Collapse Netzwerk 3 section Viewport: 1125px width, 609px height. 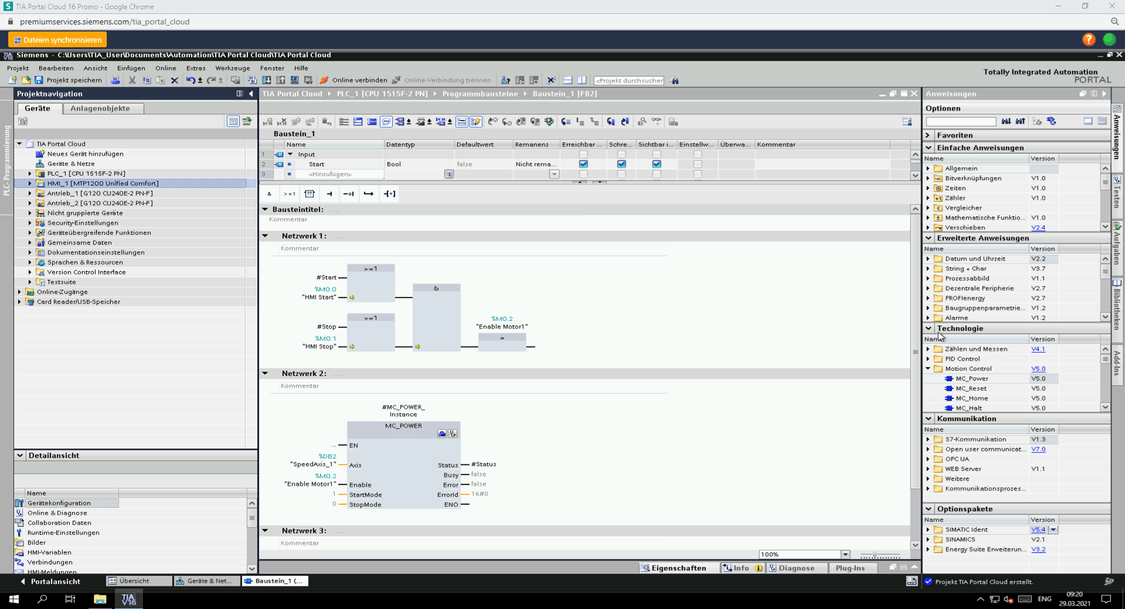click(265, 530)
